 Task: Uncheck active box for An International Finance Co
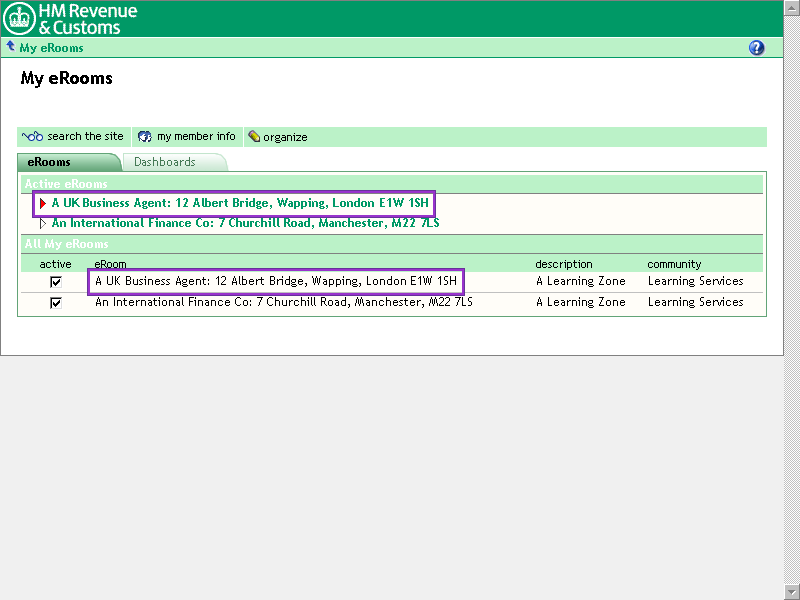pyautogui.click(x=56, y=303)
